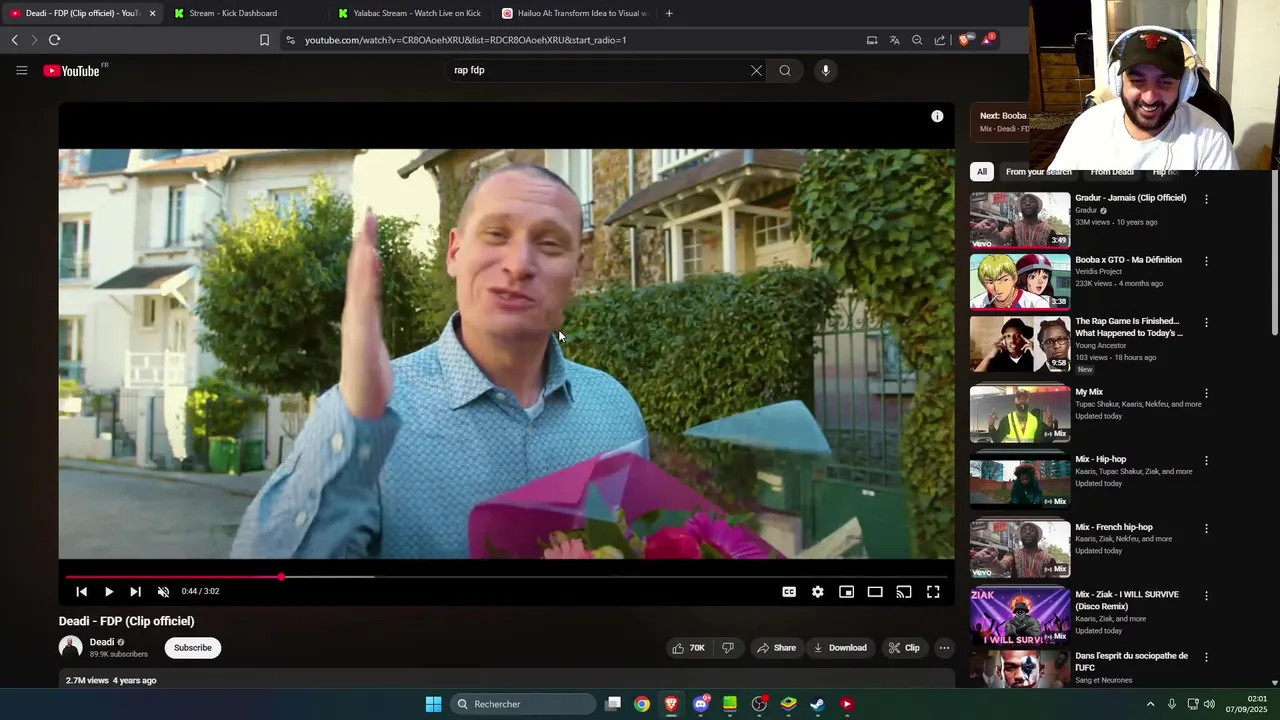The image size is (1280, 720).
Task: Open options for Gradur - Jamais video
Action: click(x=1206, y=199)
